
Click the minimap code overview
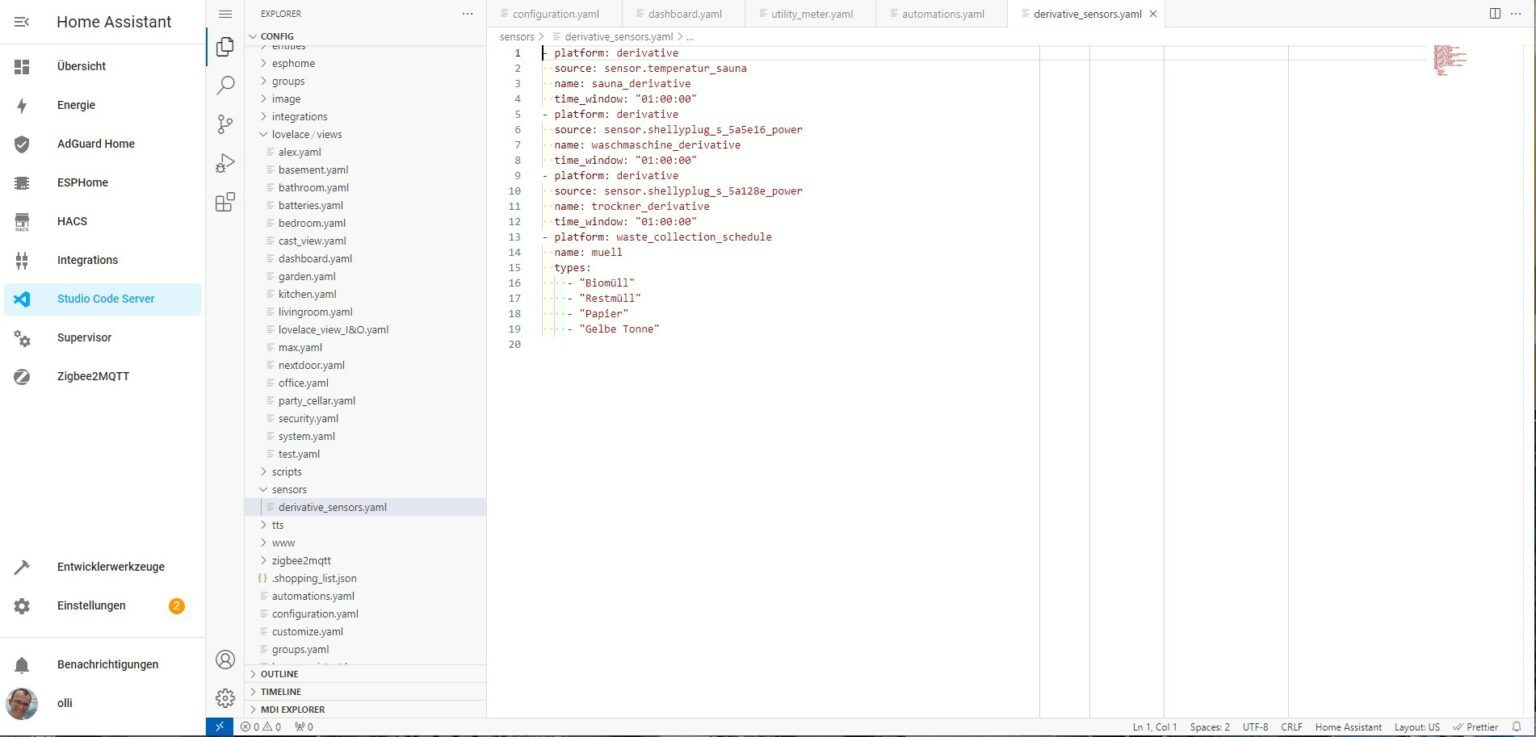(x=1448, y=60)
